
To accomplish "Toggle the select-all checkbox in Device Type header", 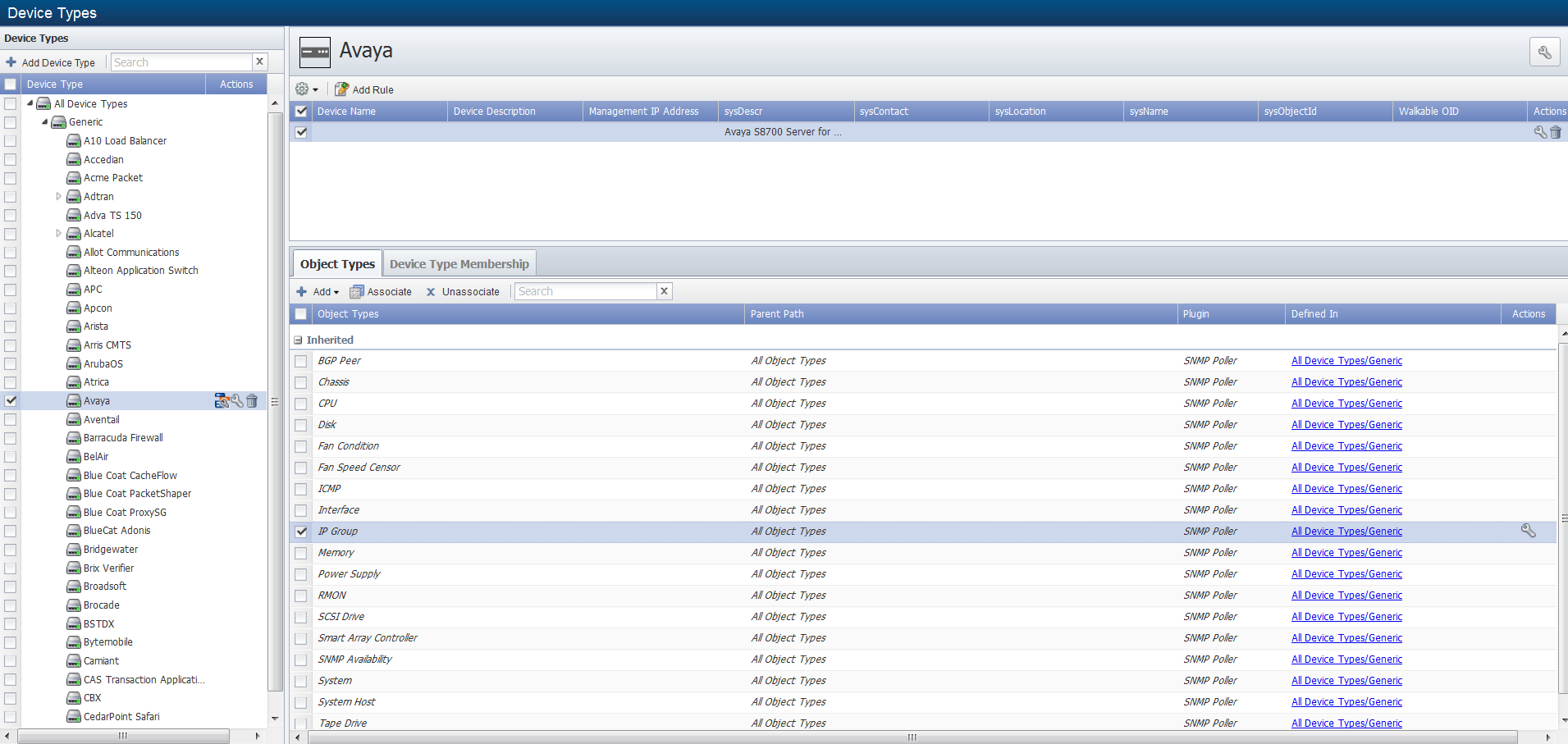I will [11, 84].
